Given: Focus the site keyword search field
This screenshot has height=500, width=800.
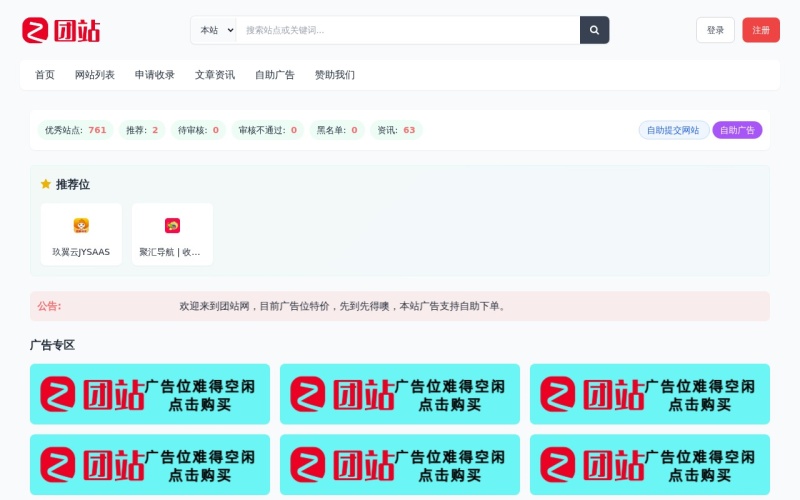Looking at the screenshot, I should tap(408, 30).
